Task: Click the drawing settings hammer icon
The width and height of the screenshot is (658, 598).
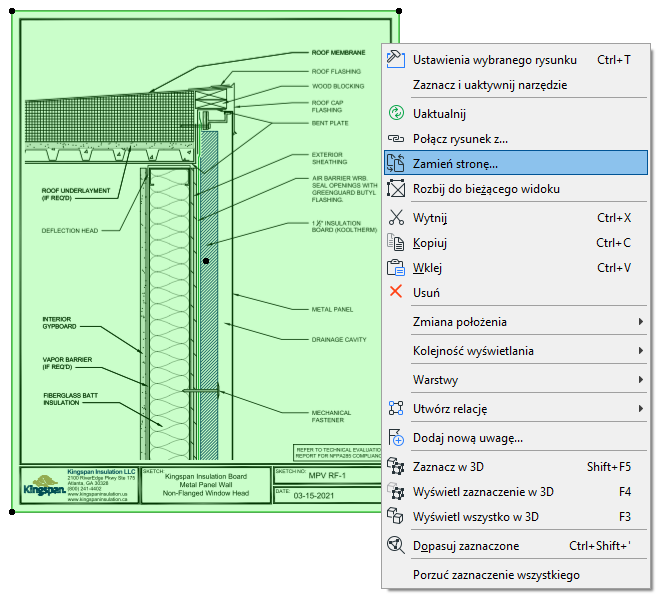Action: click(x=395, y=59)
